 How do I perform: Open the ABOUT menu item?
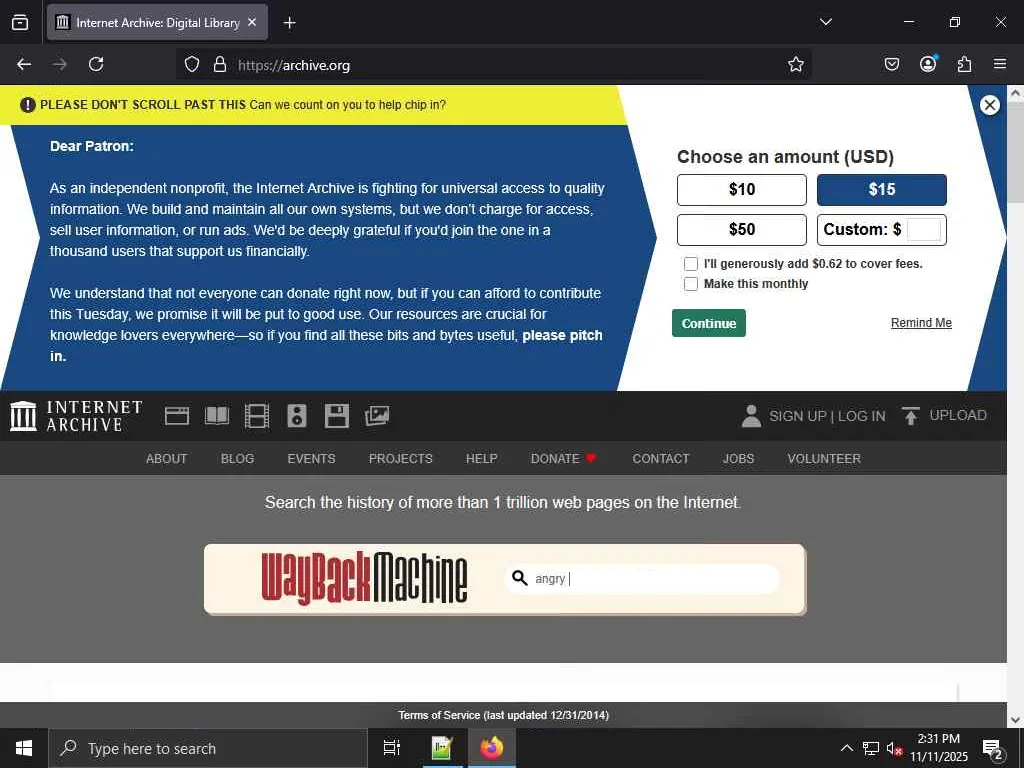pyautogui.click(x=167, y=459)
